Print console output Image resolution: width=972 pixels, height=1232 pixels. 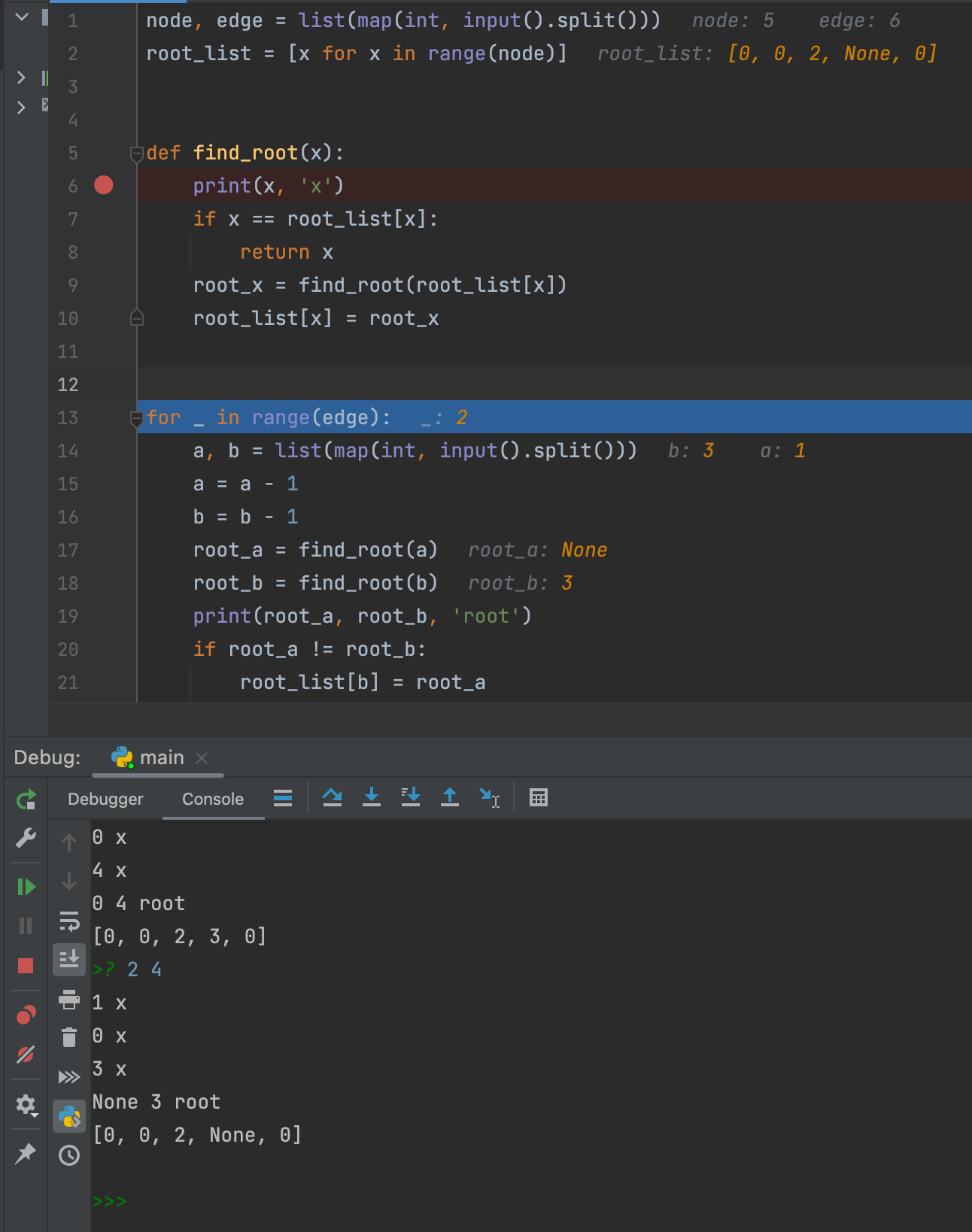click(69, 999)
